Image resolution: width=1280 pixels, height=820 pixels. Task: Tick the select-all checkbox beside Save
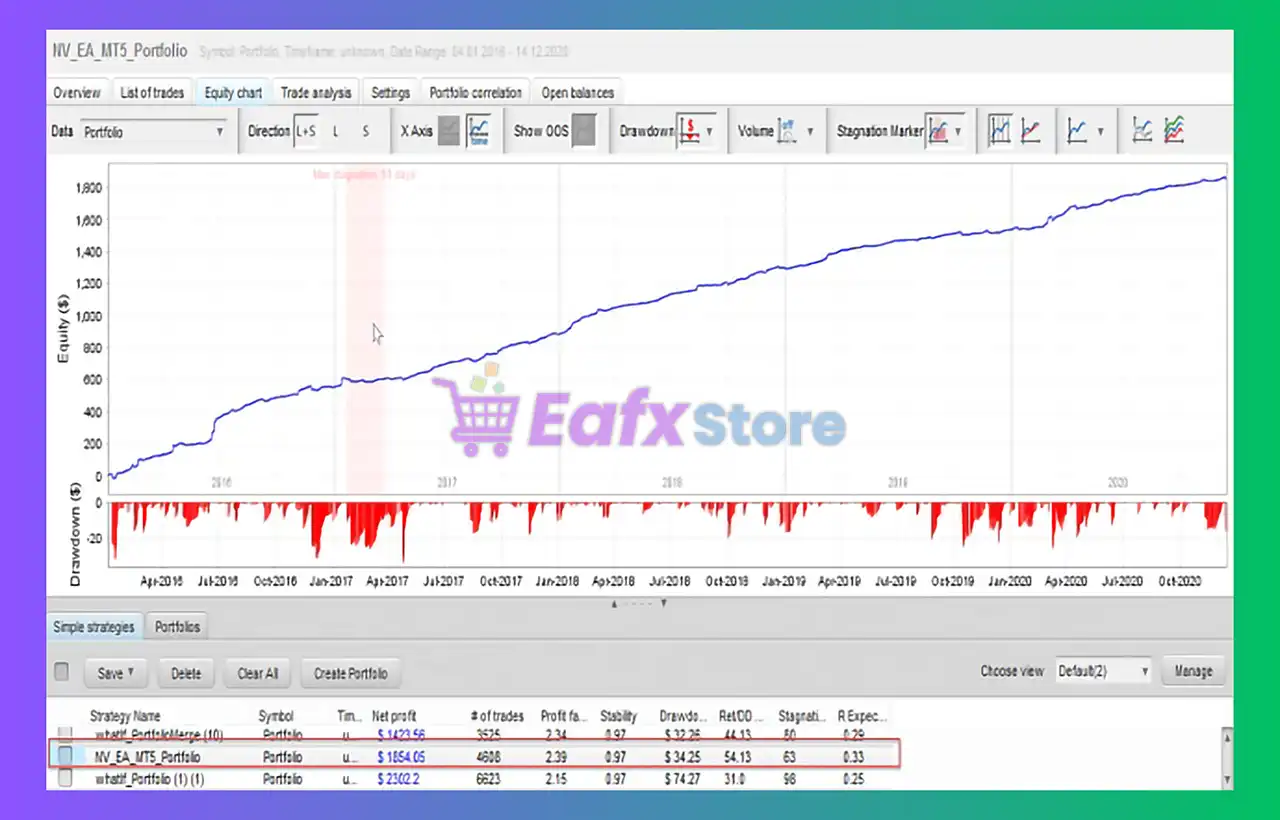[62, 672]
